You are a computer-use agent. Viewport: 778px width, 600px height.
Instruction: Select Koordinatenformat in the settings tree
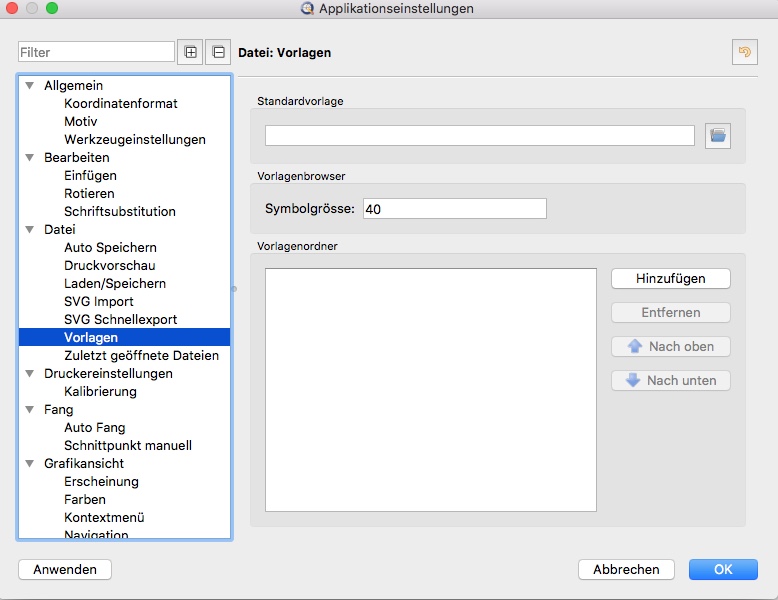click(121, 103)
